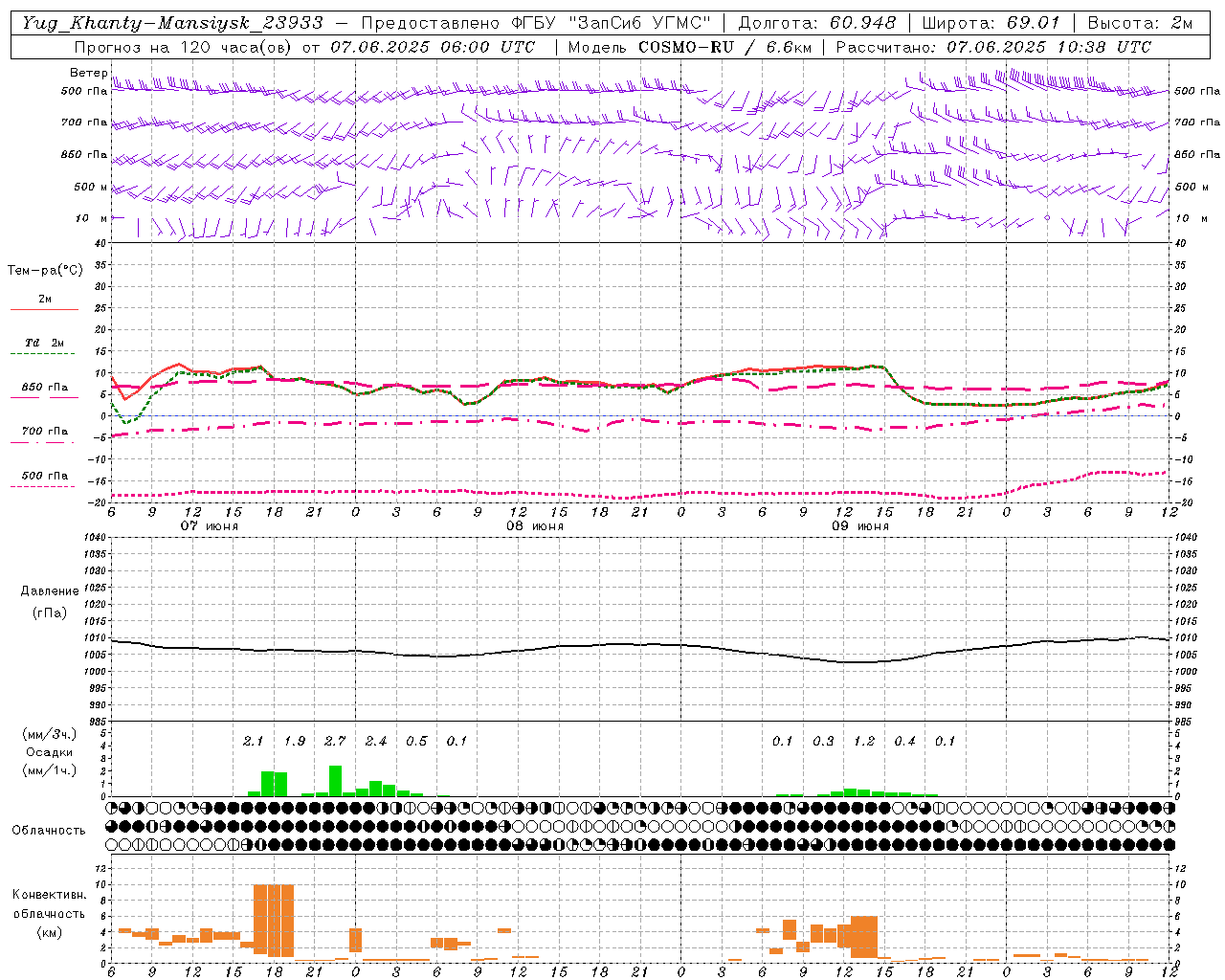Click the date label 09 июня
Screen dimensions: 1225x980
click(x=860, y=526)
